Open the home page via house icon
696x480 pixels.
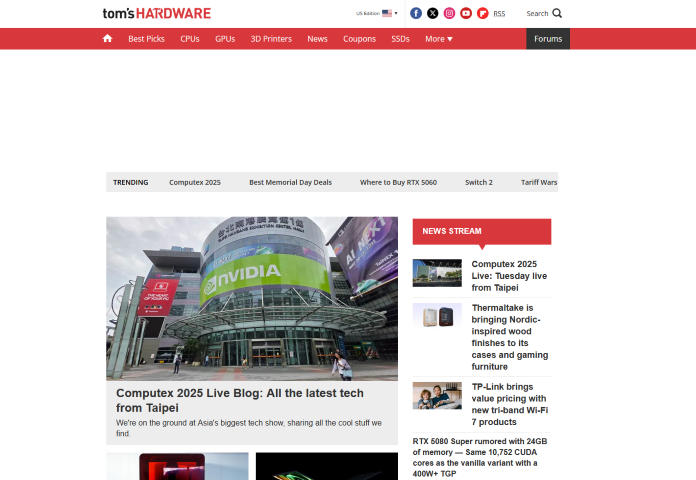coord(107,39)
